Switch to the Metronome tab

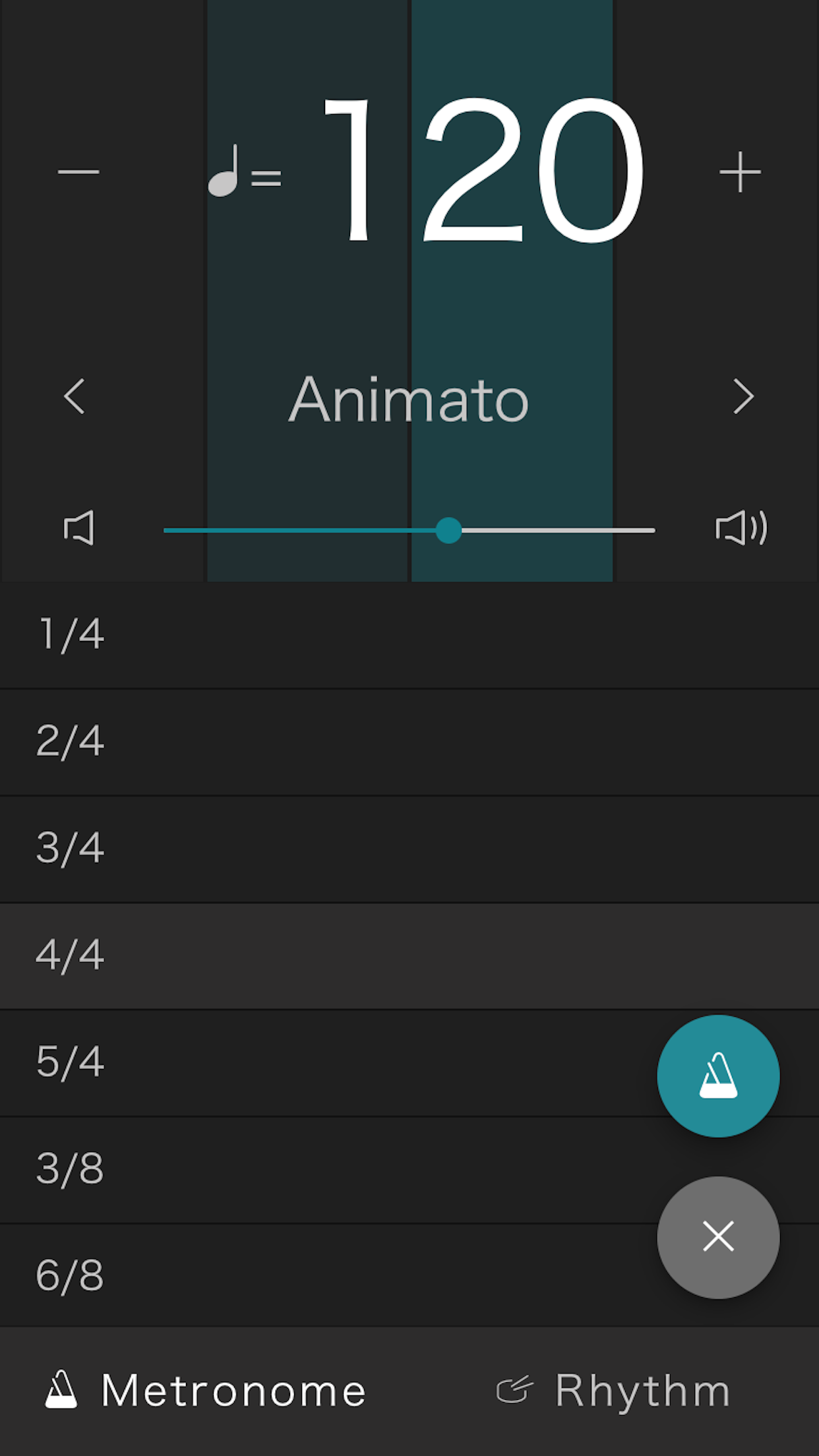coord(205,1390)
